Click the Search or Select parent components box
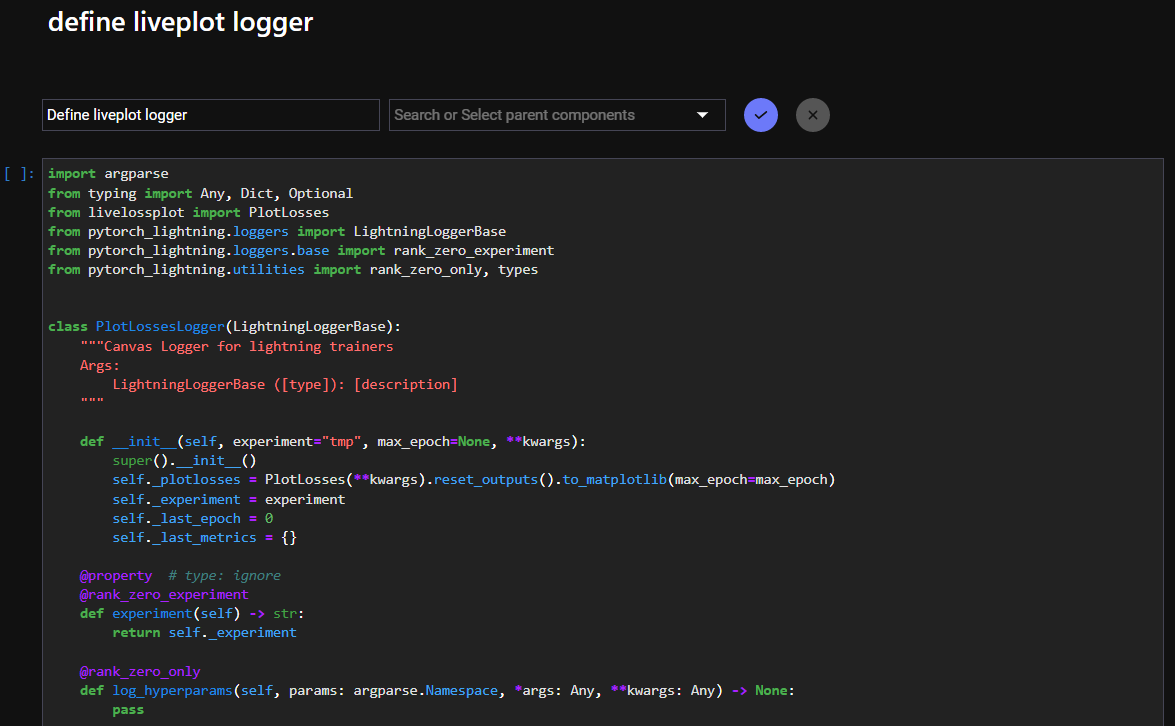 557,115
